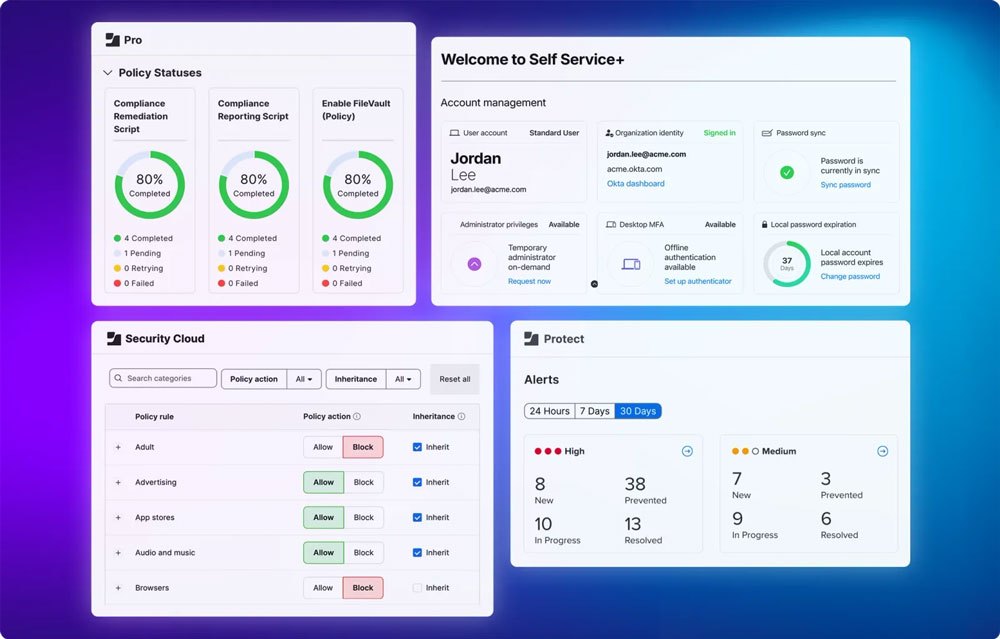Open the Inheritance All dropdown

click(x=403, y=379)
